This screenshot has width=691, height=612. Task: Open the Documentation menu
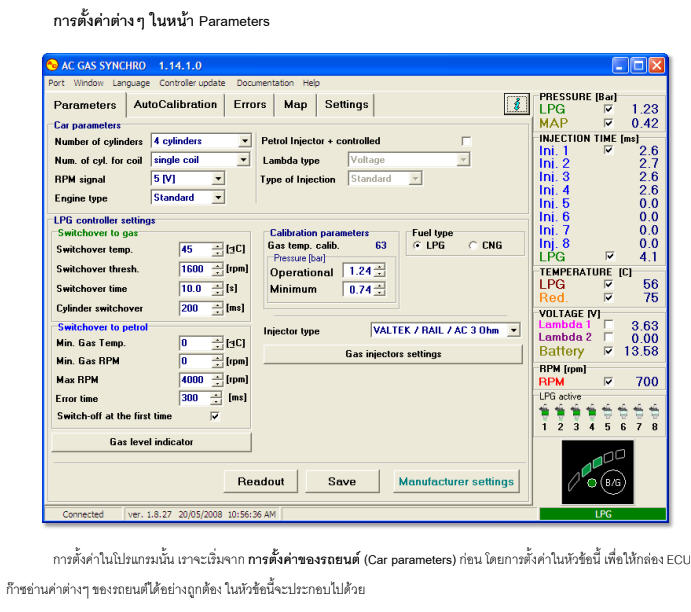pos(265,83)
